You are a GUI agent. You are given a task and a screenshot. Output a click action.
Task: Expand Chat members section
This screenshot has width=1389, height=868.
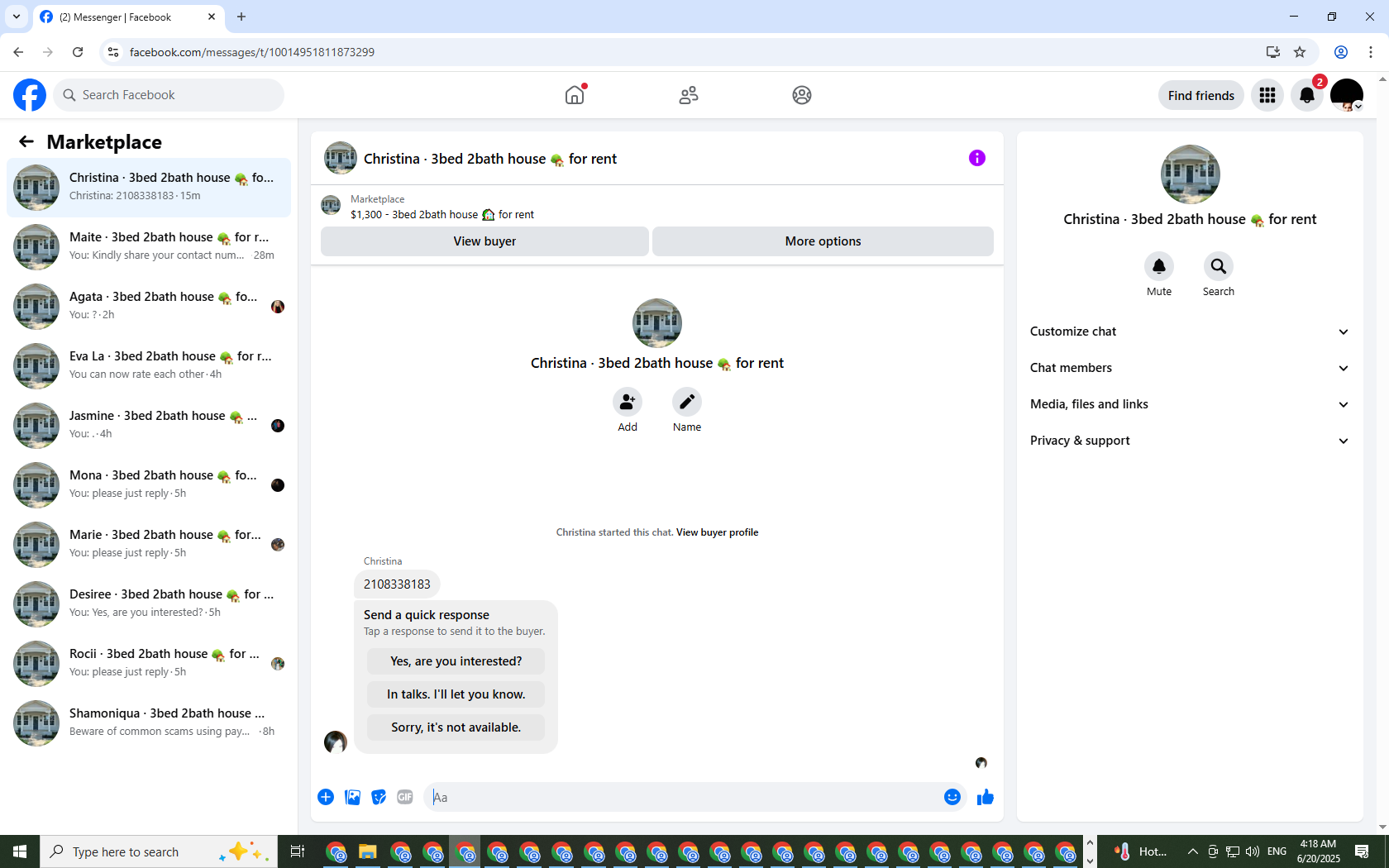[x=1190, y=368]
